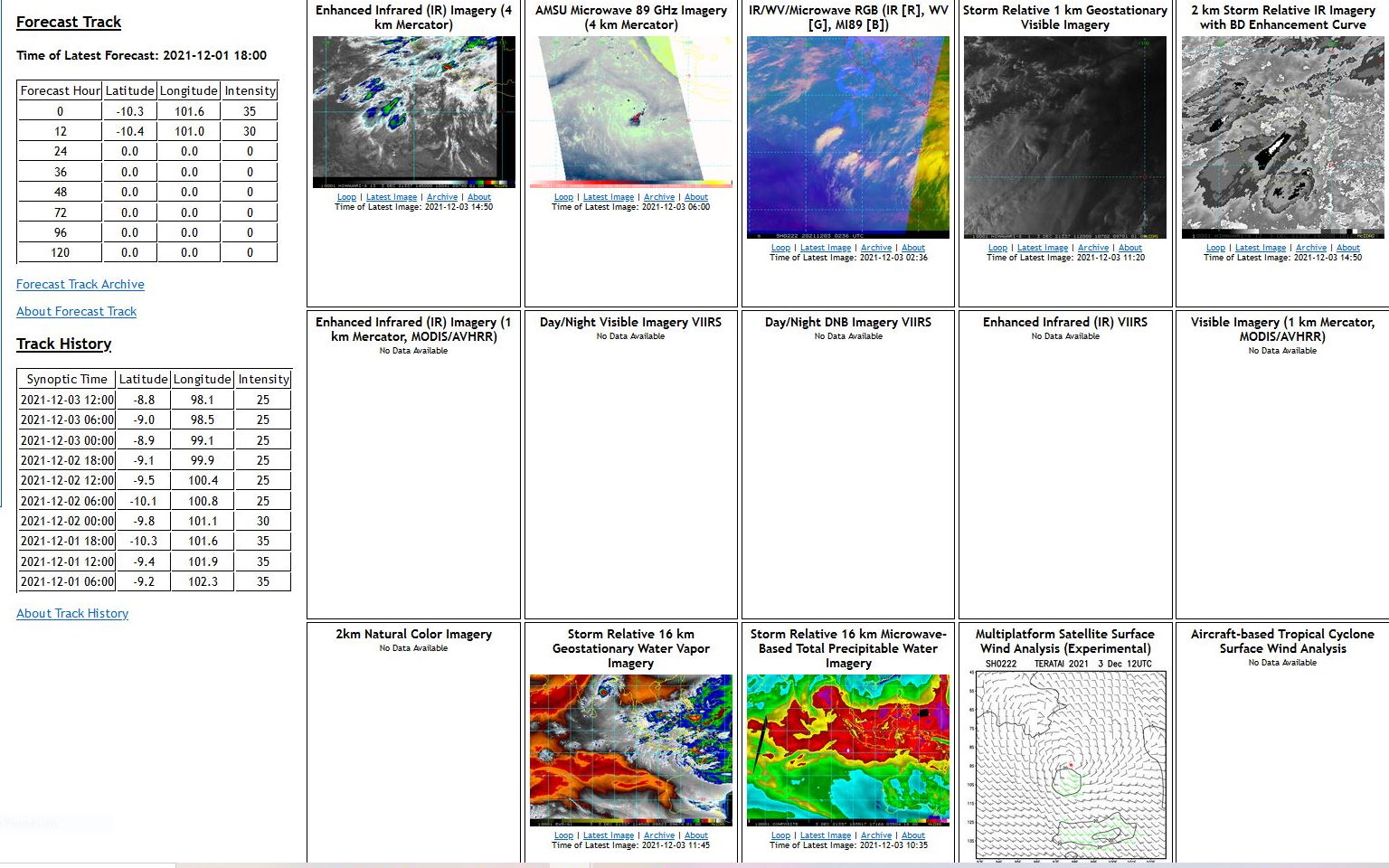Open Archive under Geostationary Water Vapor imagery
The width and height of the screenshot is (1389, 868).
coord(658,835)
